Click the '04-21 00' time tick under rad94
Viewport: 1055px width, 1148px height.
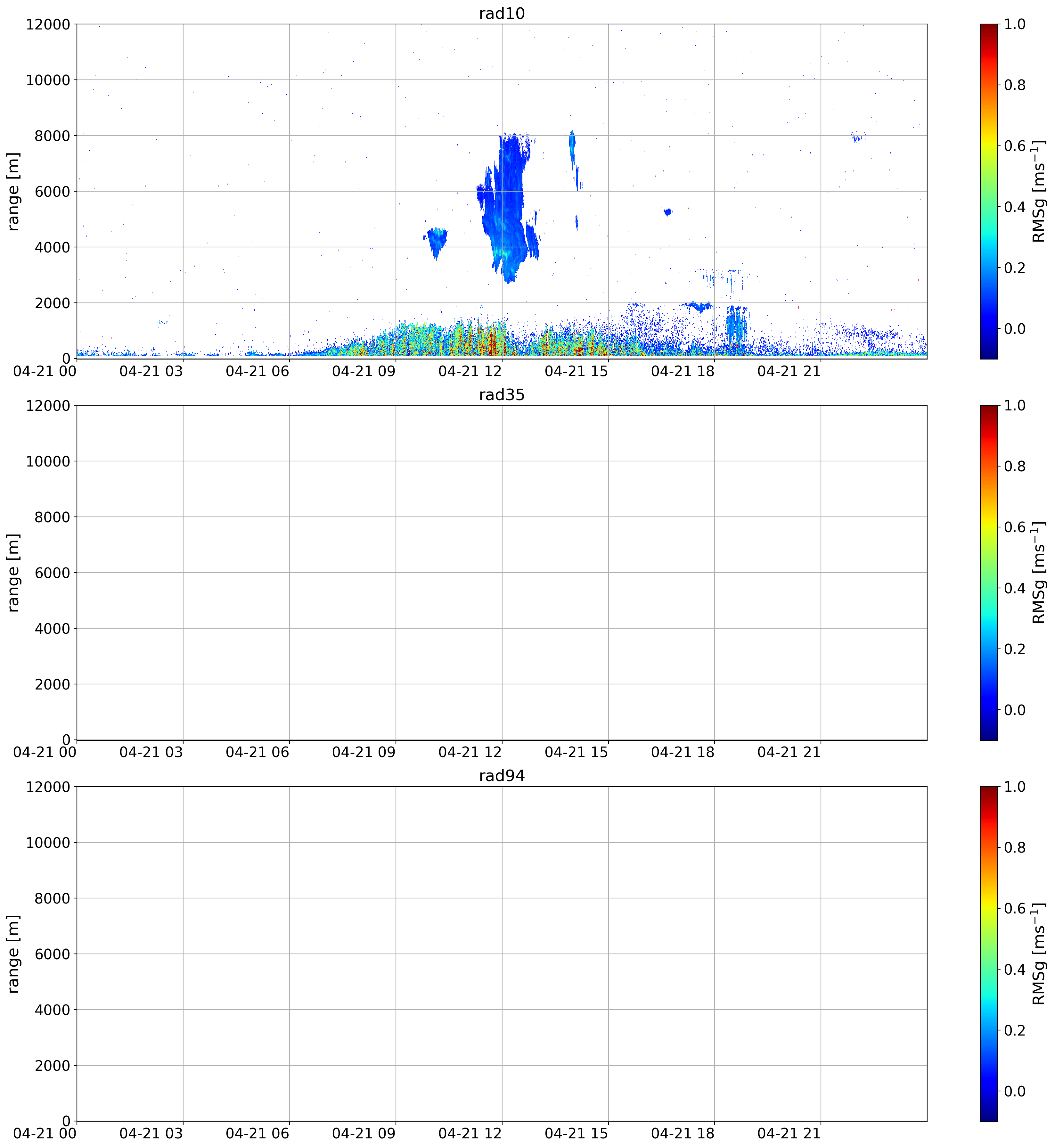pyautogui.click(x=45, y=1134)
